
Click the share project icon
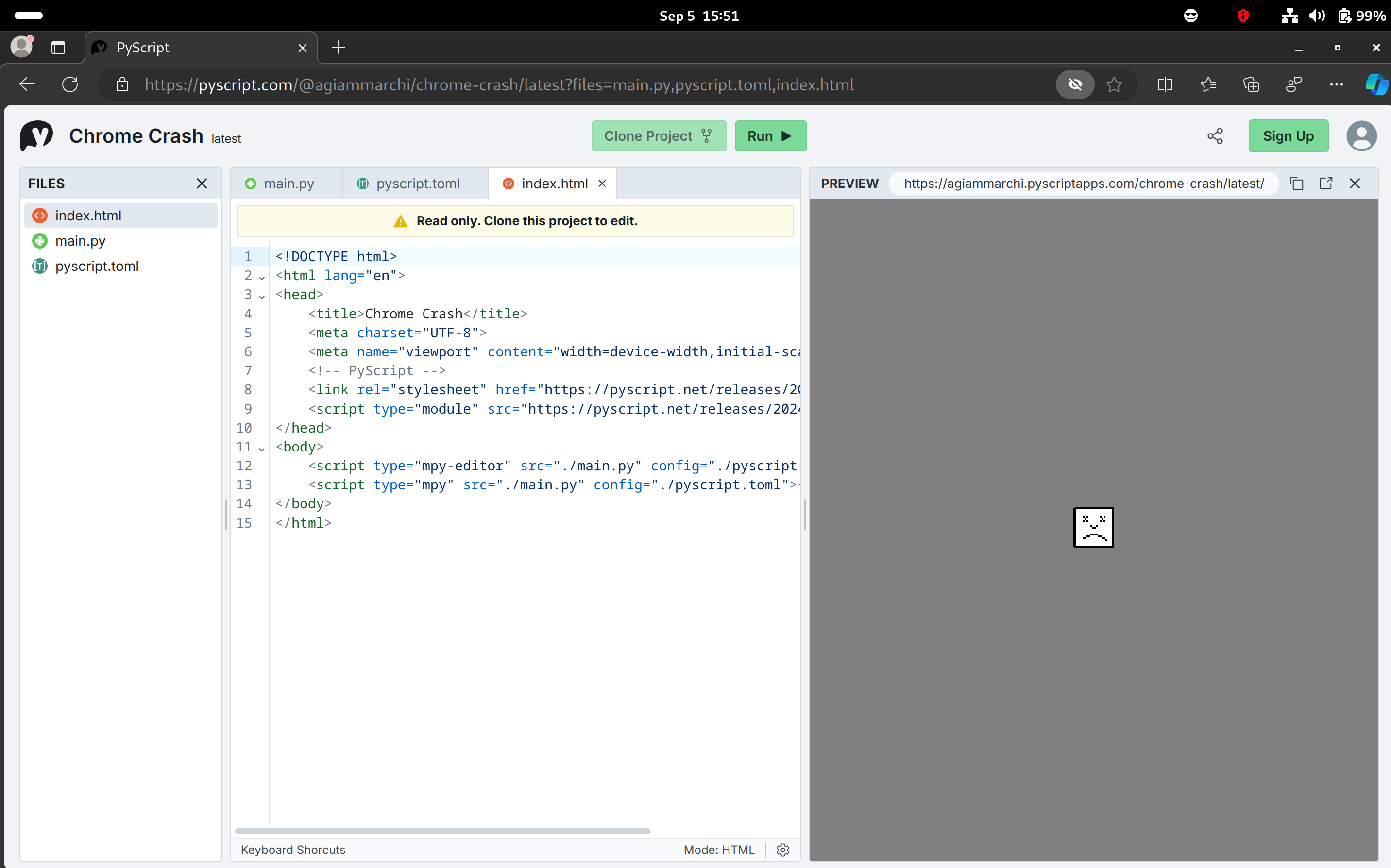coord(1215,136)
